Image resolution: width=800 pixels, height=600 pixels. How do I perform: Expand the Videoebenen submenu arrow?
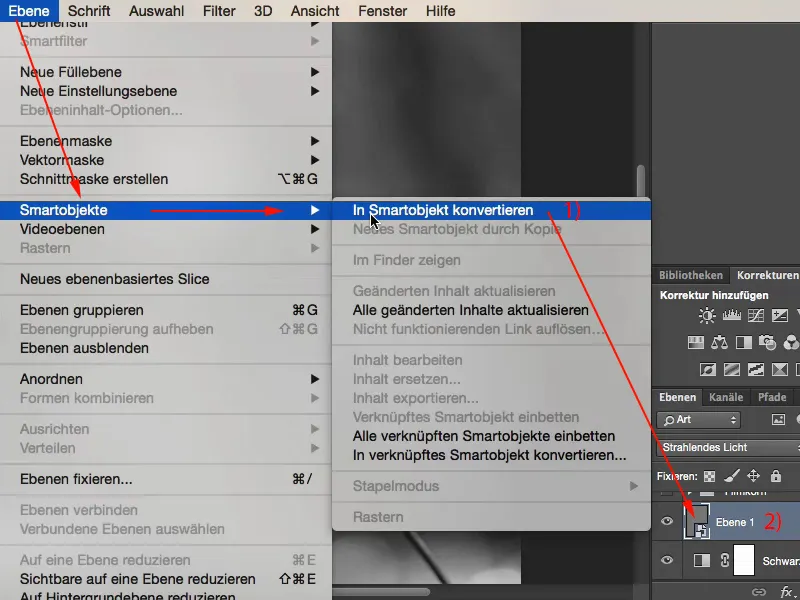315,229
